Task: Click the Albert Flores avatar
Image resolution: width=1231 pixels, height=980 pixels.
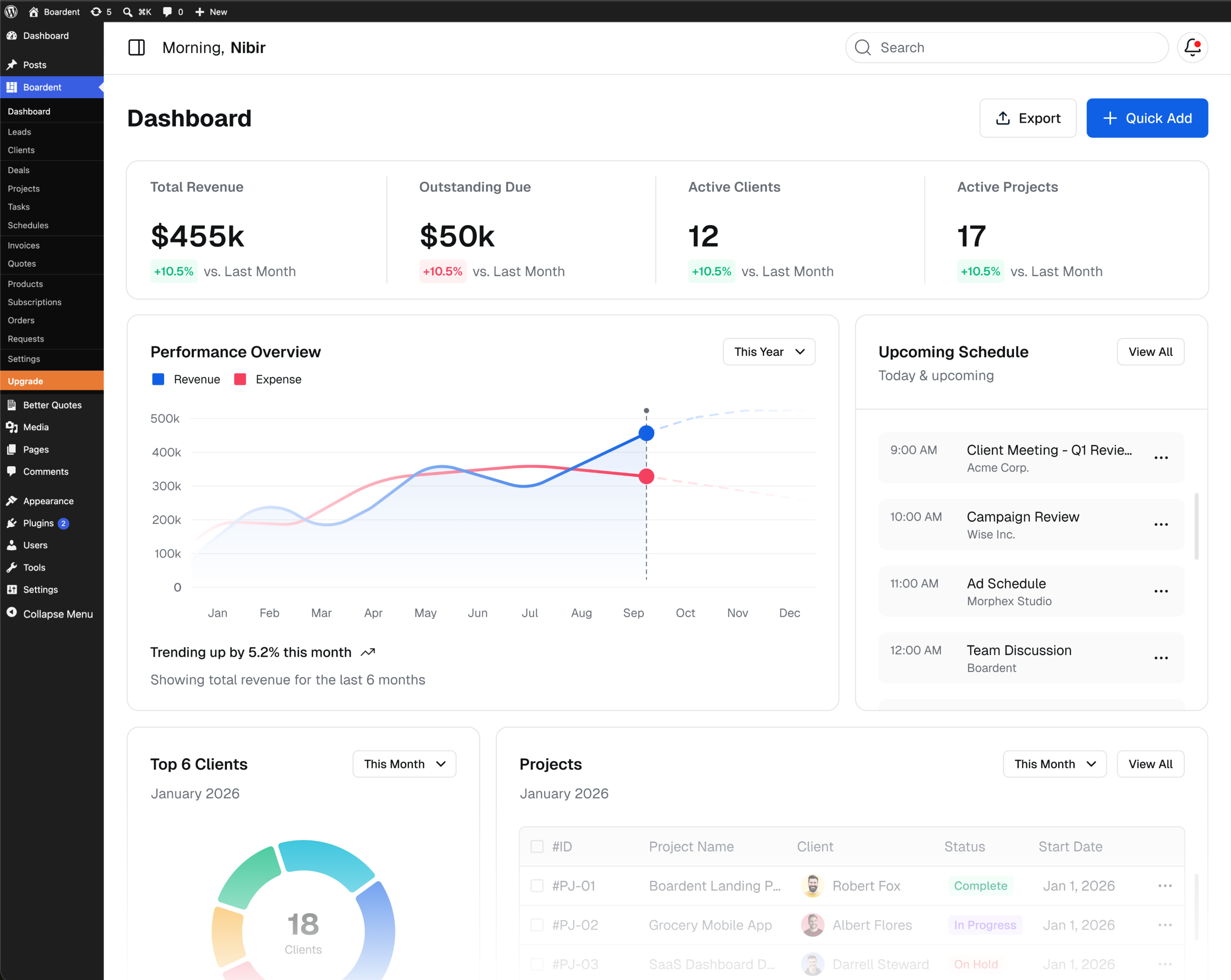Action: pos(812,925)
